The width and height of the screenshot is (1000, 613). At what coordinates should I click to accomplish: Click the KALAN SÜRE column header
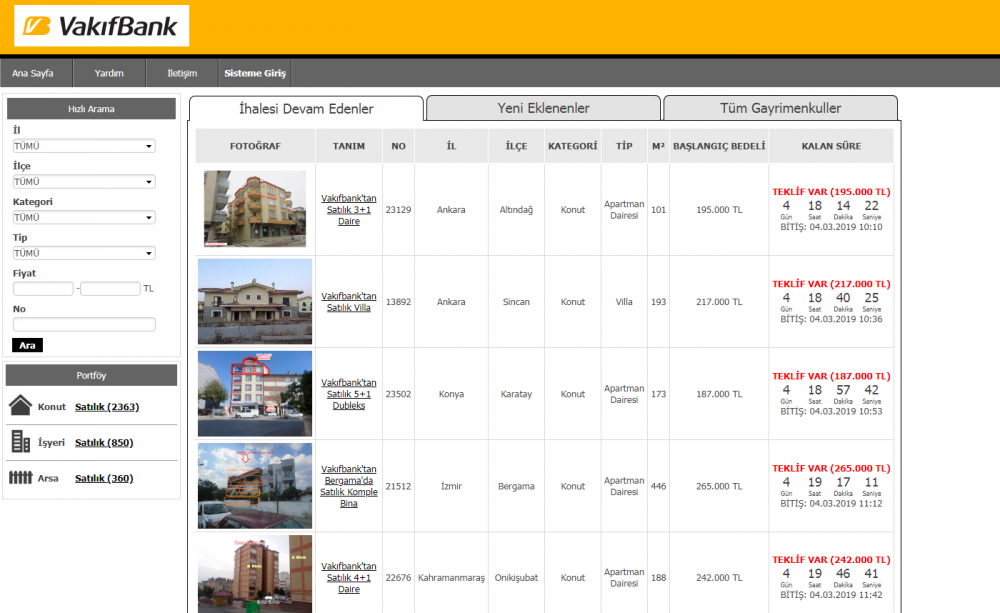tap(832, 146)
